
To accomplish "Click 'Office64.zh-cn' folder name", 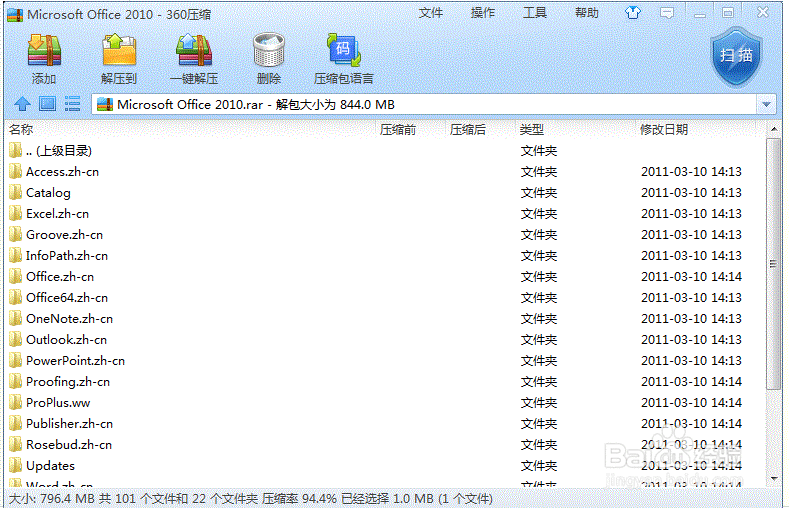I will (x=67, y=298).
